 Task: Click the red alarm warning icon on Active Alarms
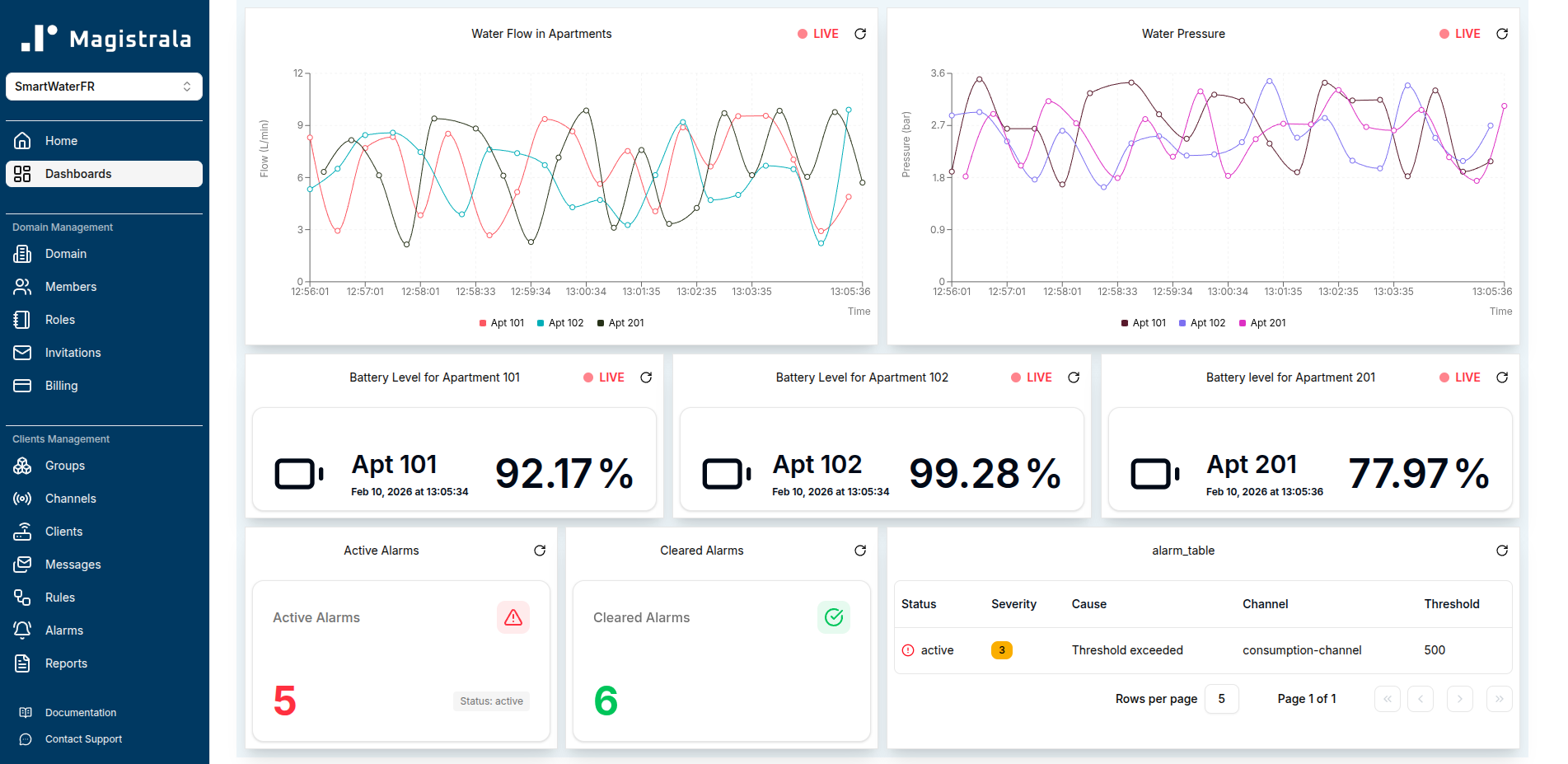pos(513,616)
